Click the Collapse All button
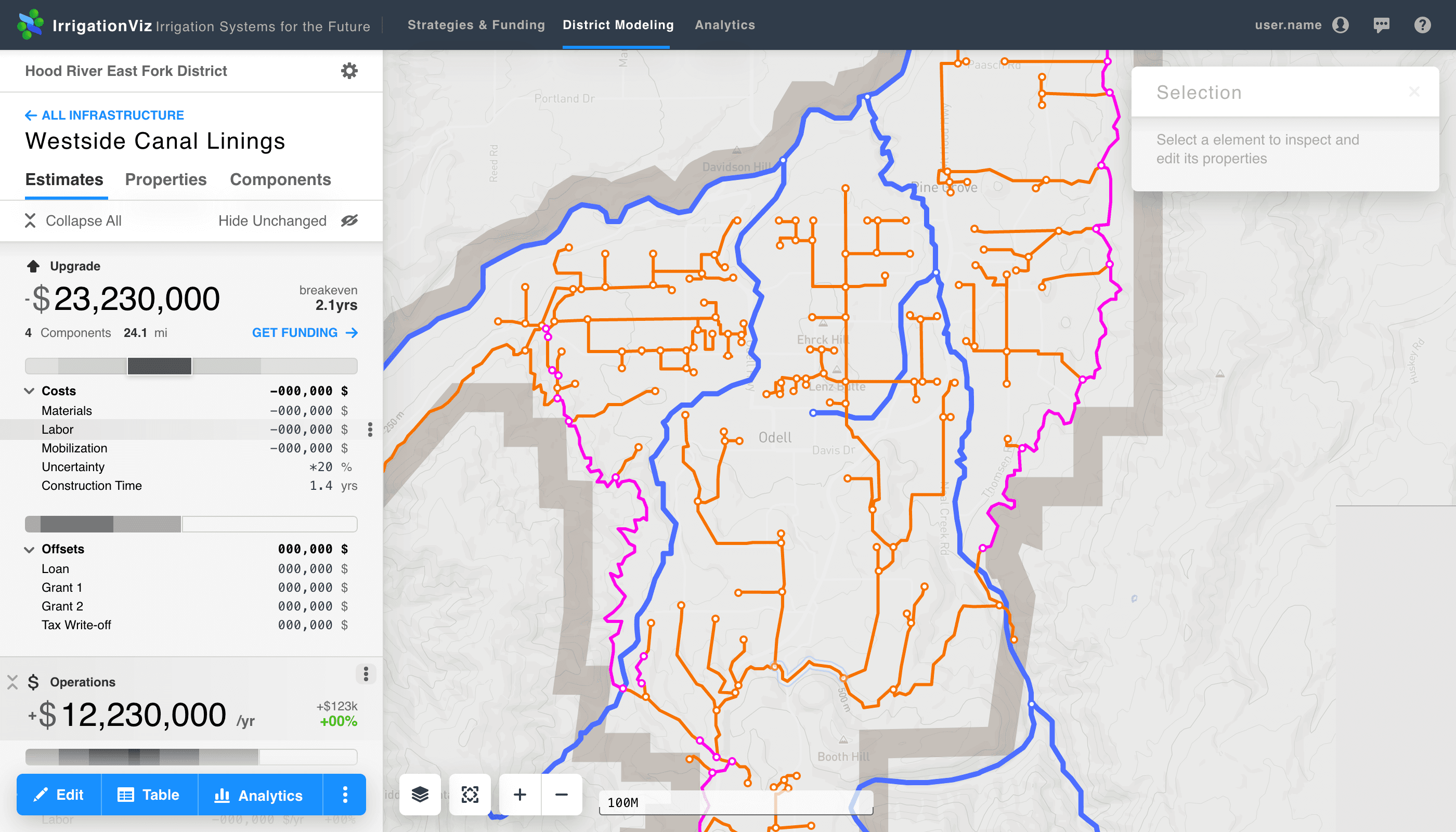 (x=73, y=220)
